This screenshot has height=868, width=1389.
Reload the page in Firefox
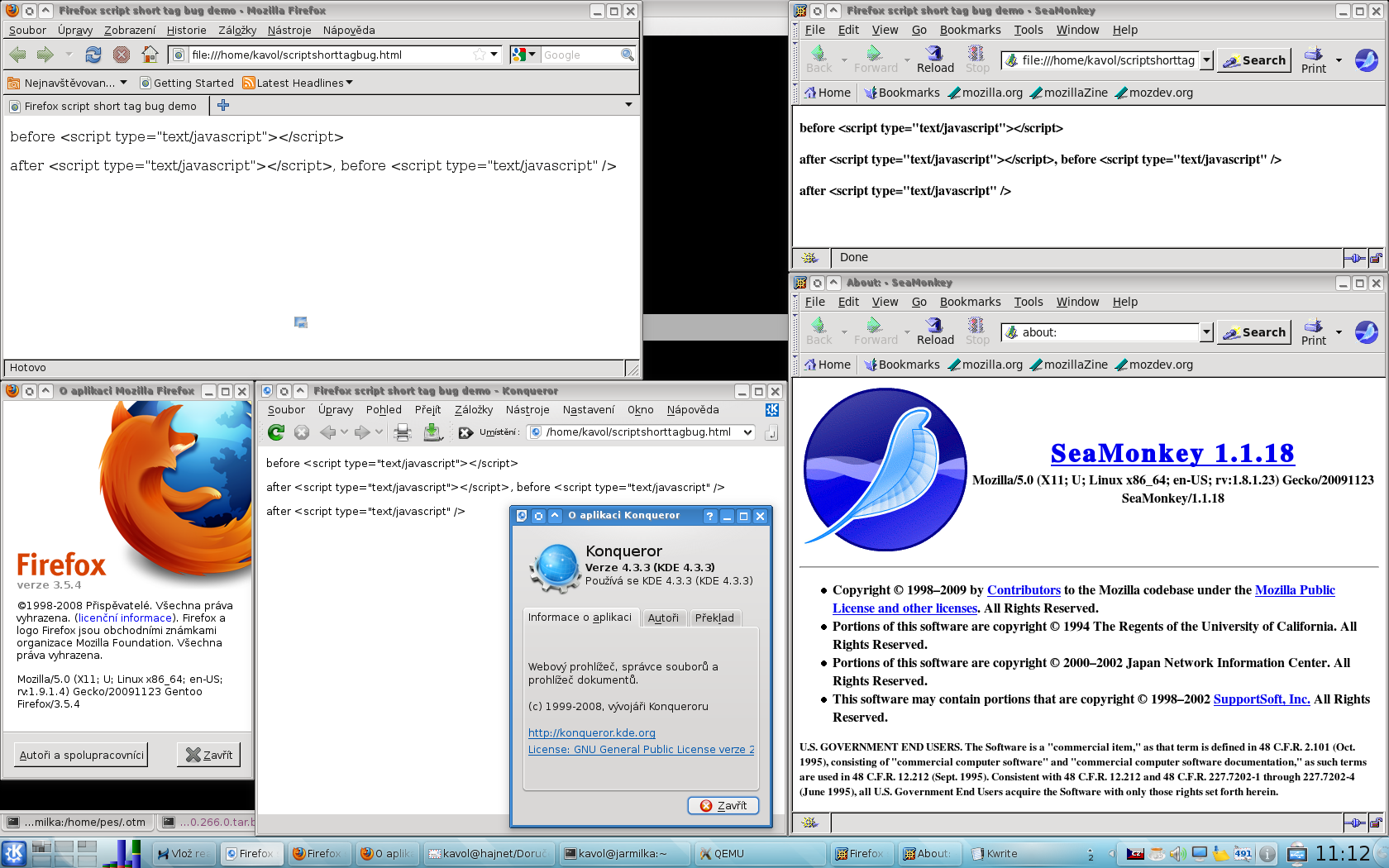pyautogui.click(x=93, y=55)
